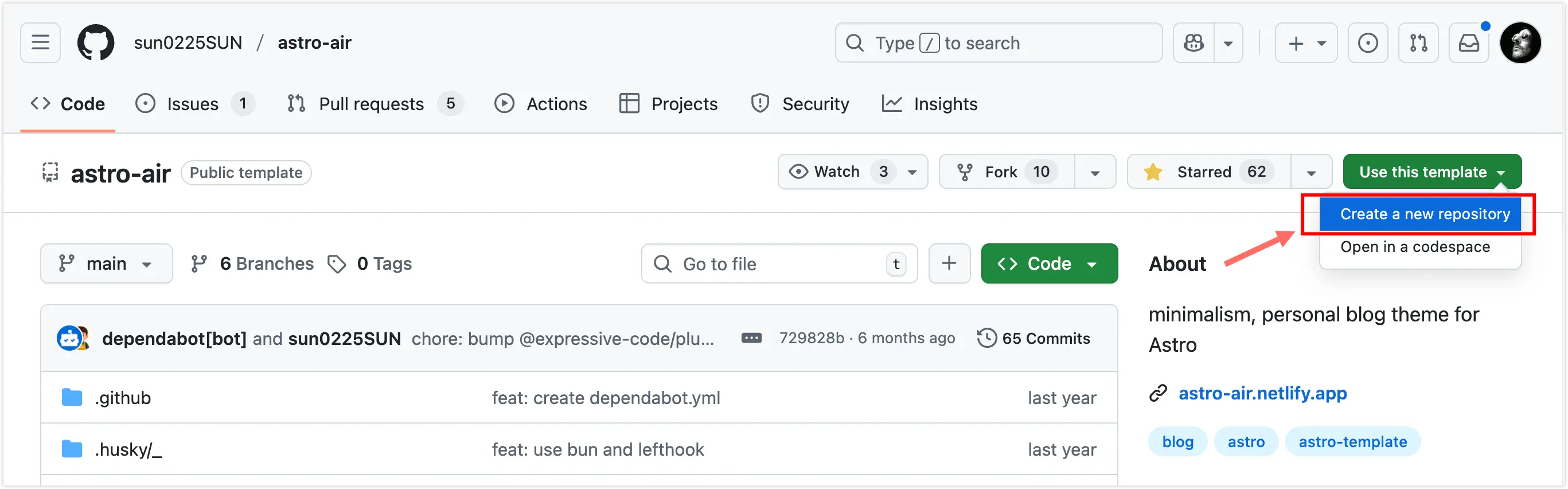Expand the Copilot dropdown arrow

[x=1228, y=42]
